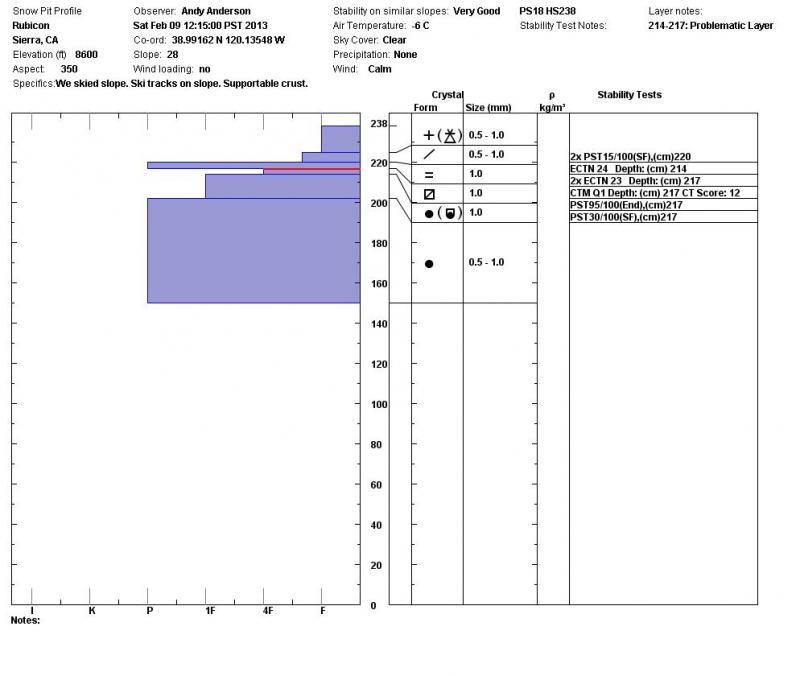Select the CTM Q1 CT Score 12 row
The width and height of the screenshot is (800, 676).
point(655,193)
